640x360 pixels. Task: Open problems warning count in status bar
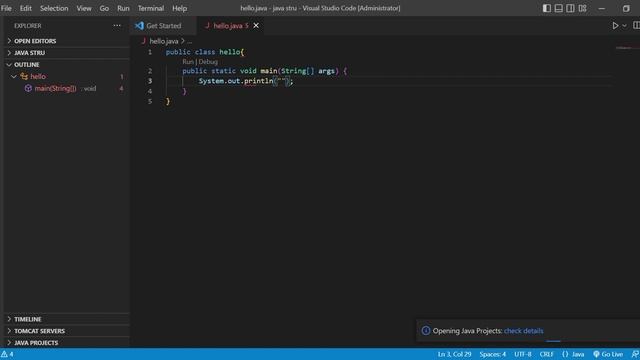[7, 354]
